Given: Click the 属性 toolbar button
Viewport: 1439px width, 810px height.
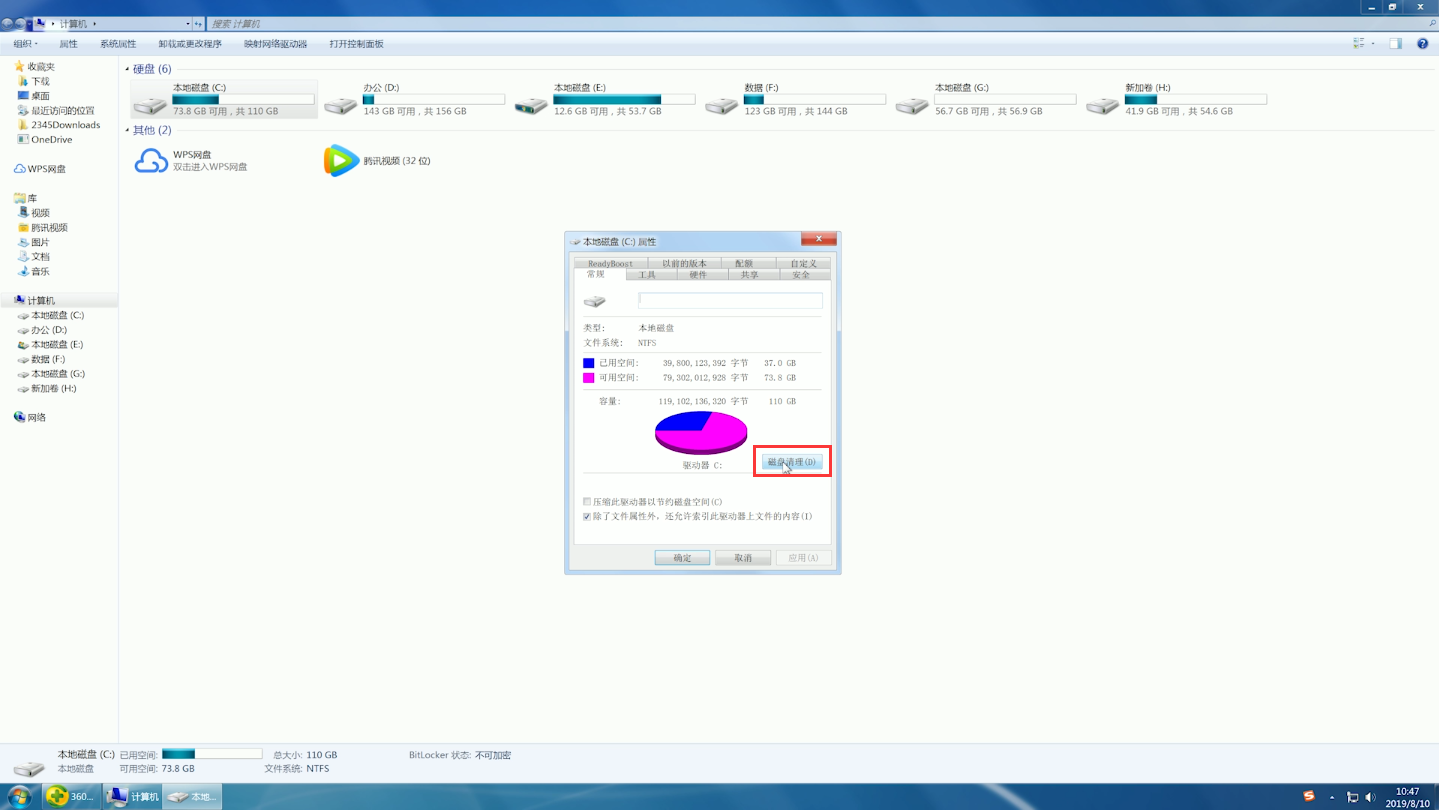Looking at the screenshot, I should pyautogui.click(x=68, y=44).
